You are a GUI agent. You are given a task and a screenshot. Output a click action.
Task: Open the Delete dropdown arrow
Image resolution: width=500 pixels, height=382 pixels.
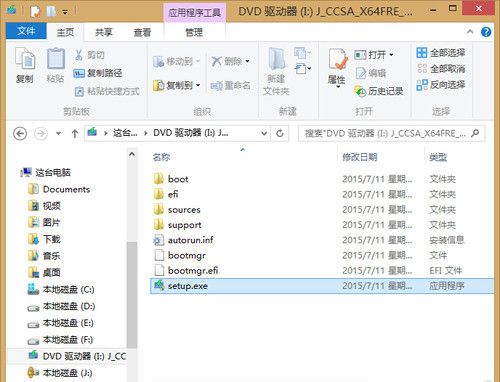tap(247, 61)
